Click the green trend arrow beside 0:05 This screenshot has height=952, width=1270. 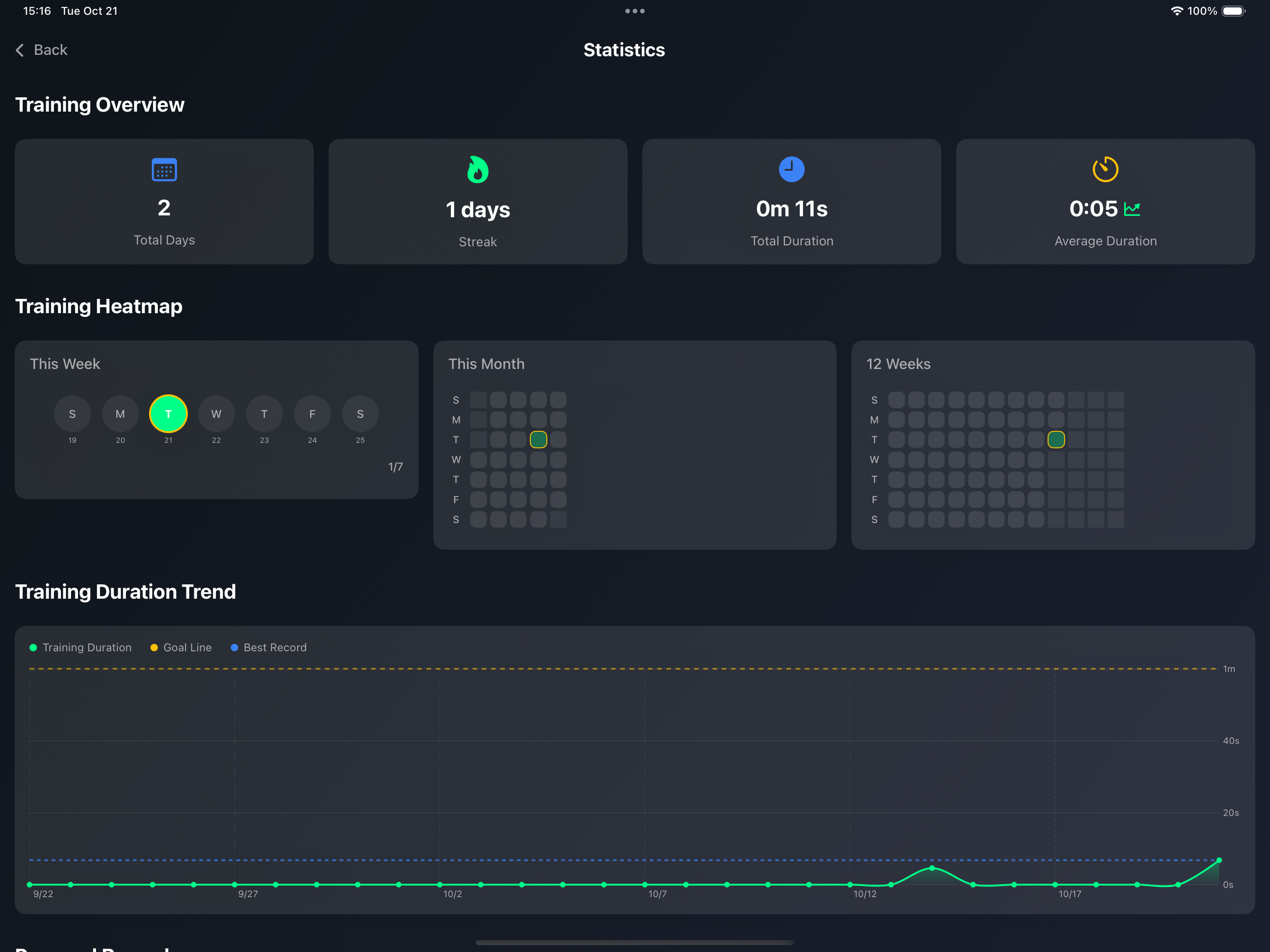click(x=1132, y=209)
